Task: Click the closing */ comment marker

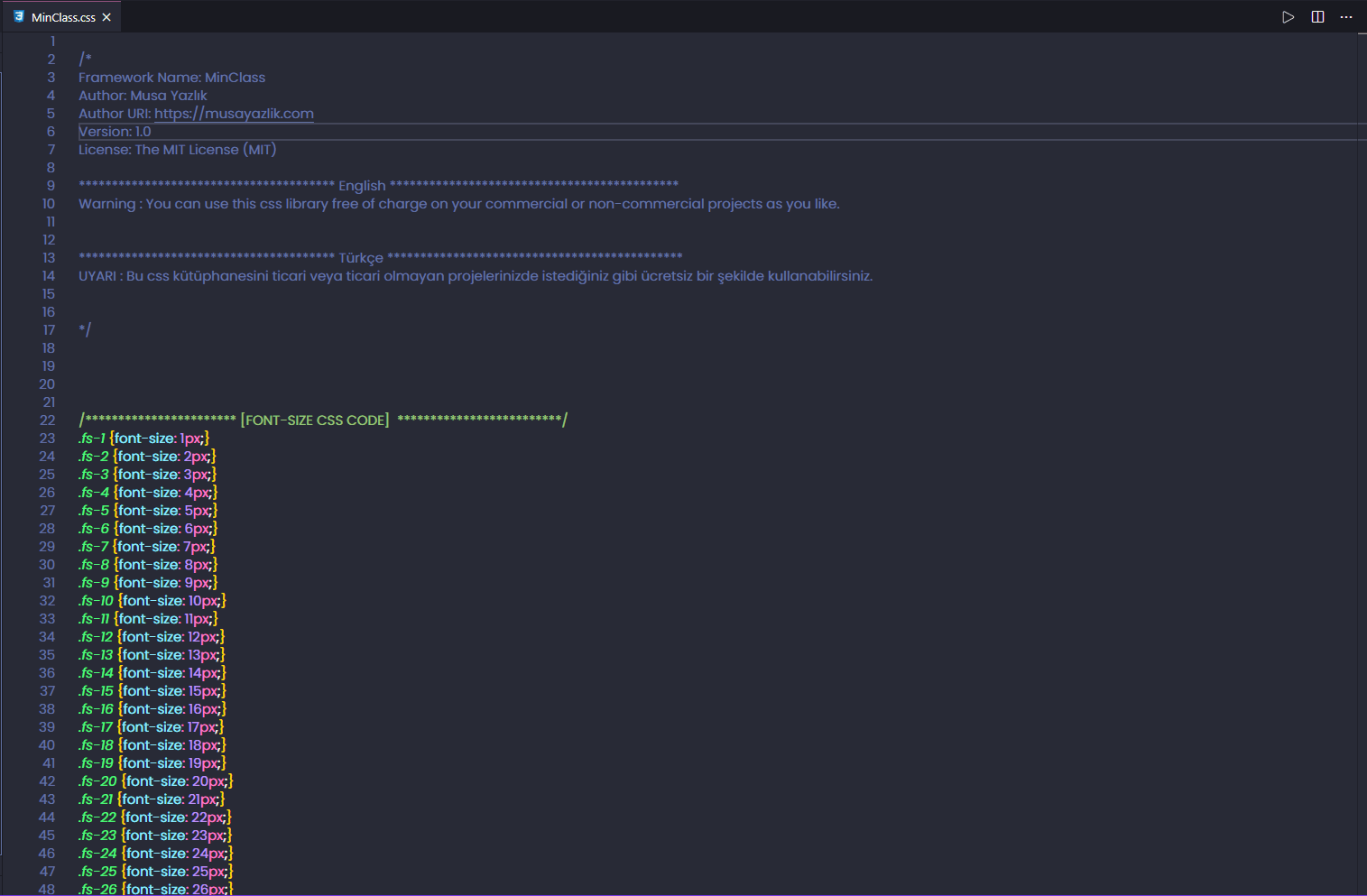Action: [85, 330]
